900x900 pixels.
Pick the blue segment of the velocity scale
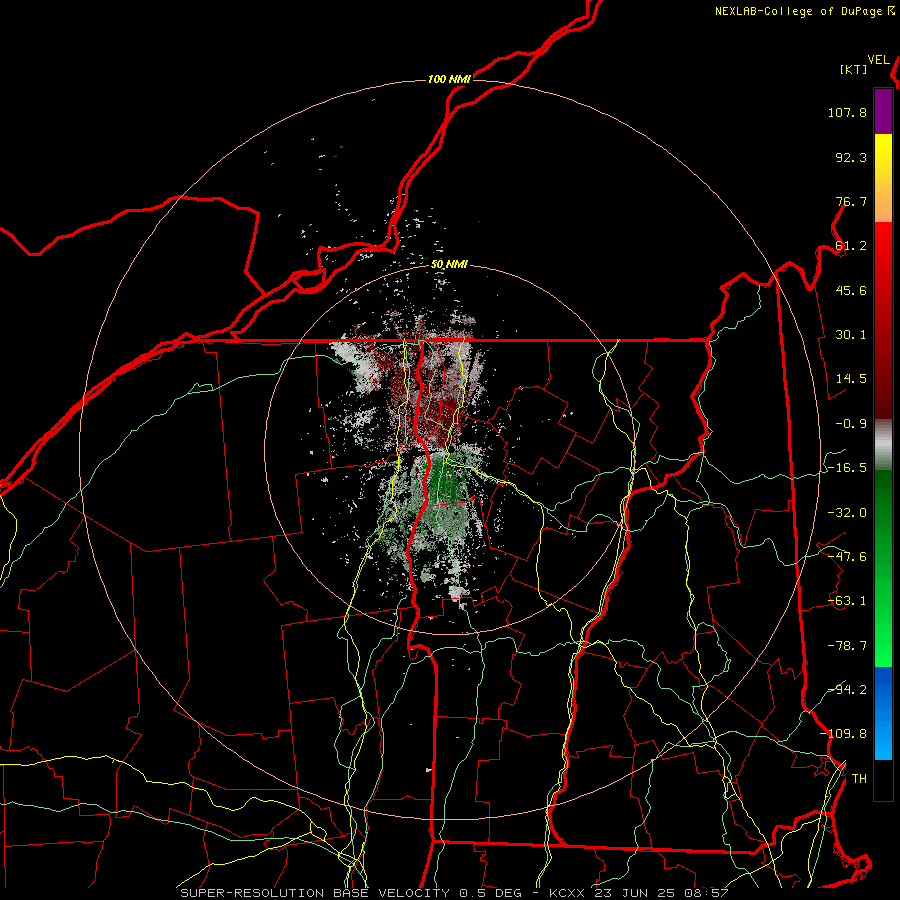tap(883, 713)
